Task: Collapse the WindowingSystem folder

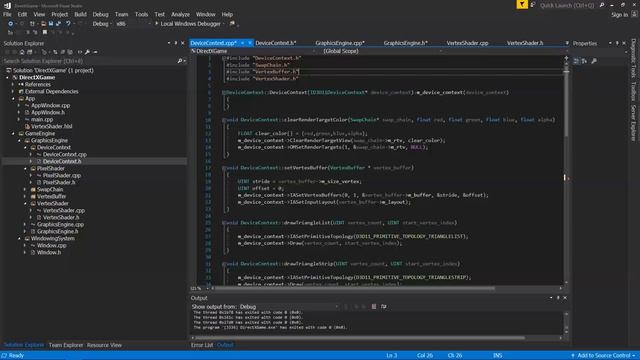Action: [x=19, y=238]
